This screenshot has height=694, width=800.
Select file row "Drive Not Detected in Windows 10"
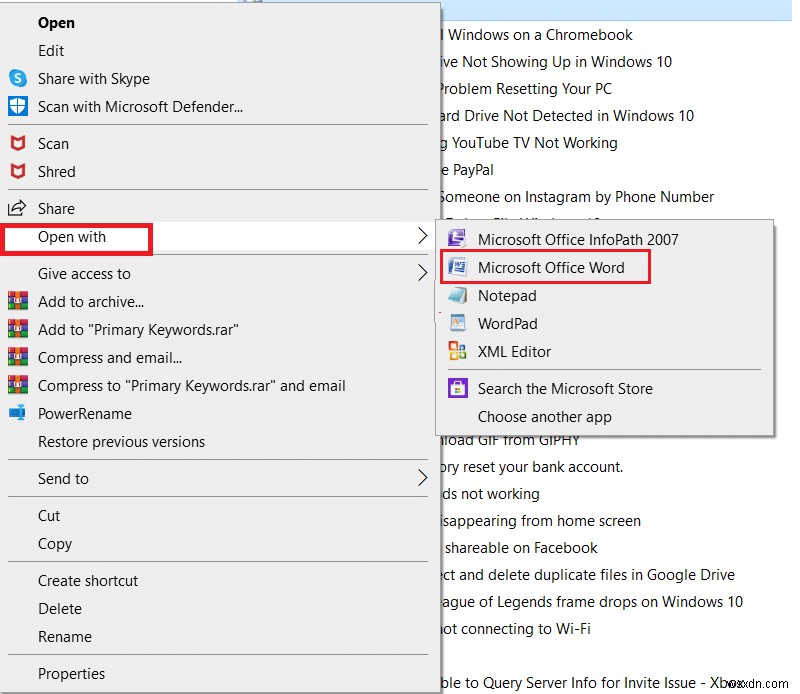coord(567,116)
